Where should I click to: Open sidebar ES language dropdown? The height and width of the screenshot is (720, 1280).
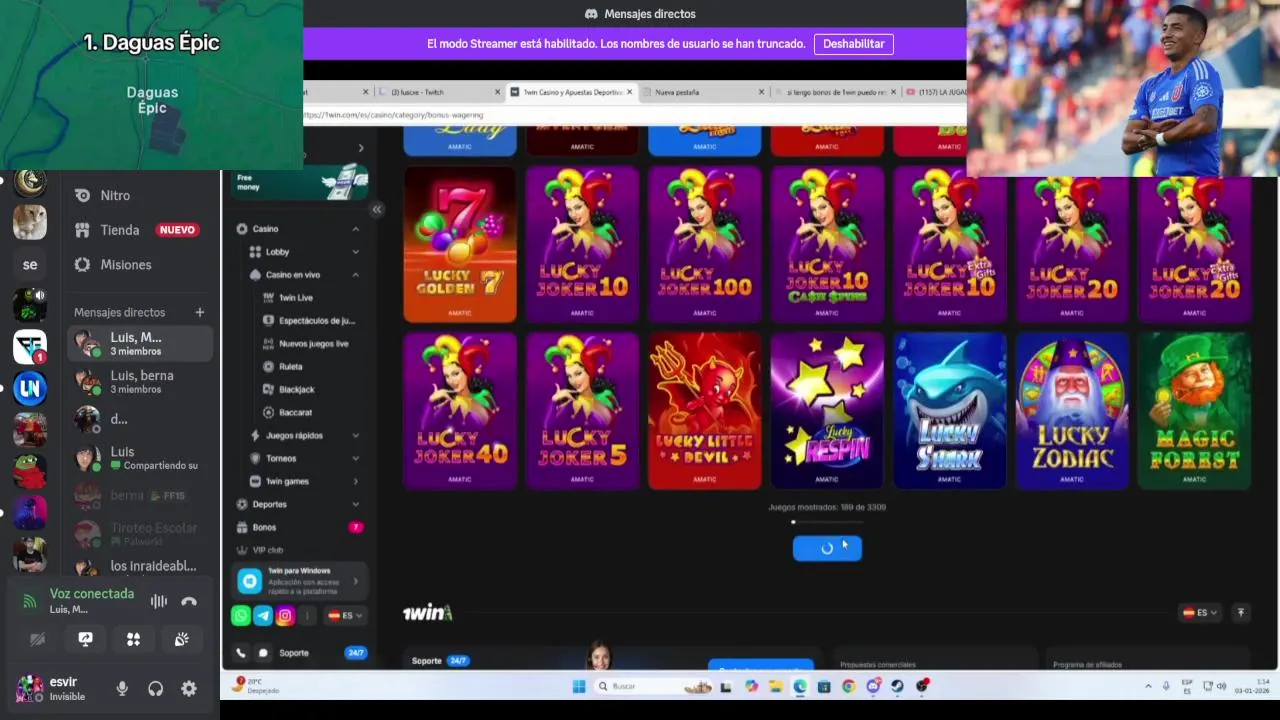click(346, 616)
